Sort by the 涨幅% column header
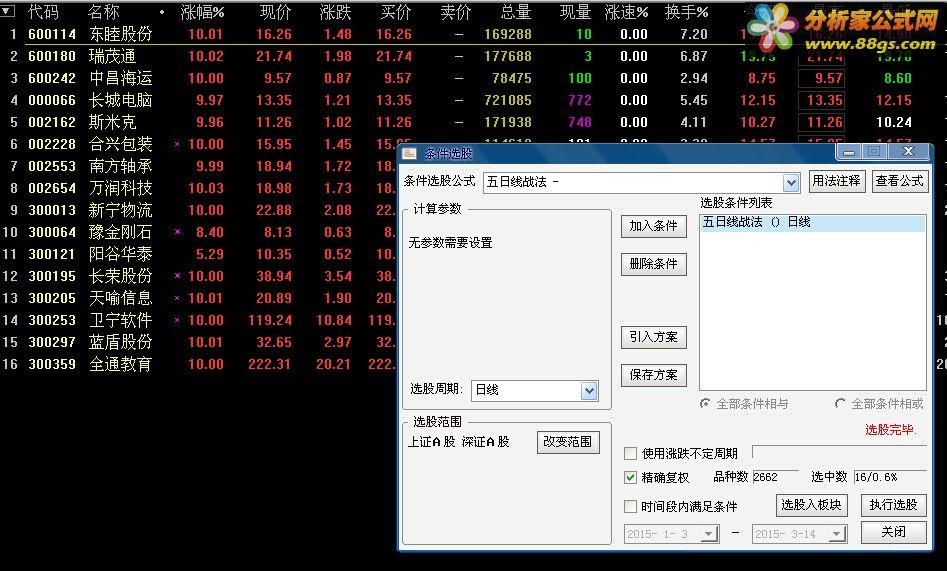This screenshot has width=947, height=571. pos(202,11)
